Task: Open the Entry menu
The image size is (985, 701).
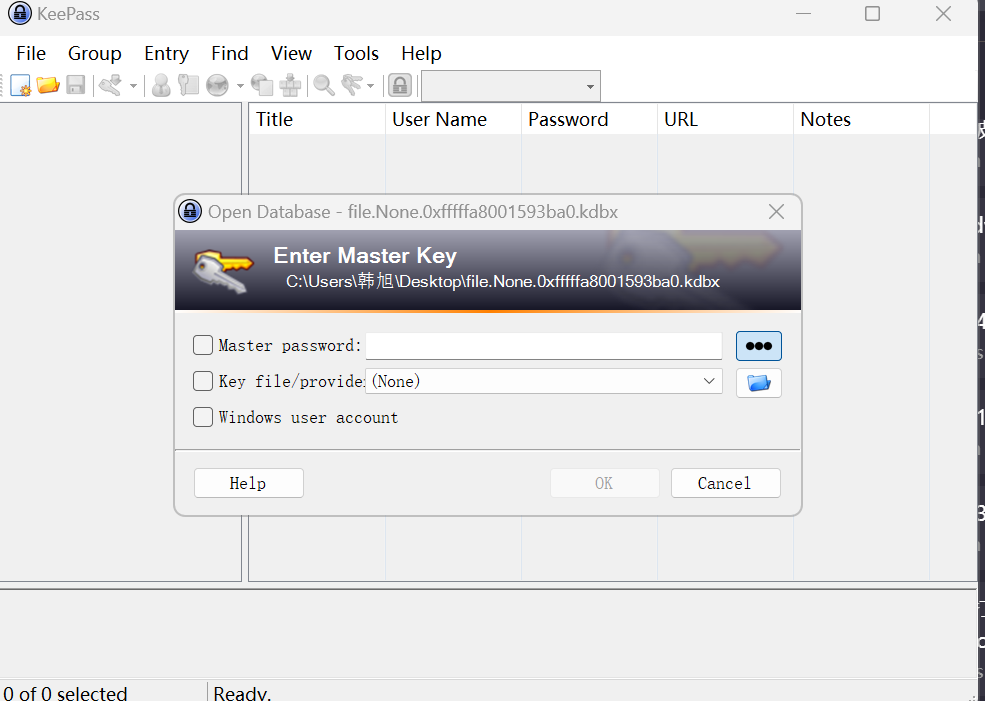Action: pos(166,53)
